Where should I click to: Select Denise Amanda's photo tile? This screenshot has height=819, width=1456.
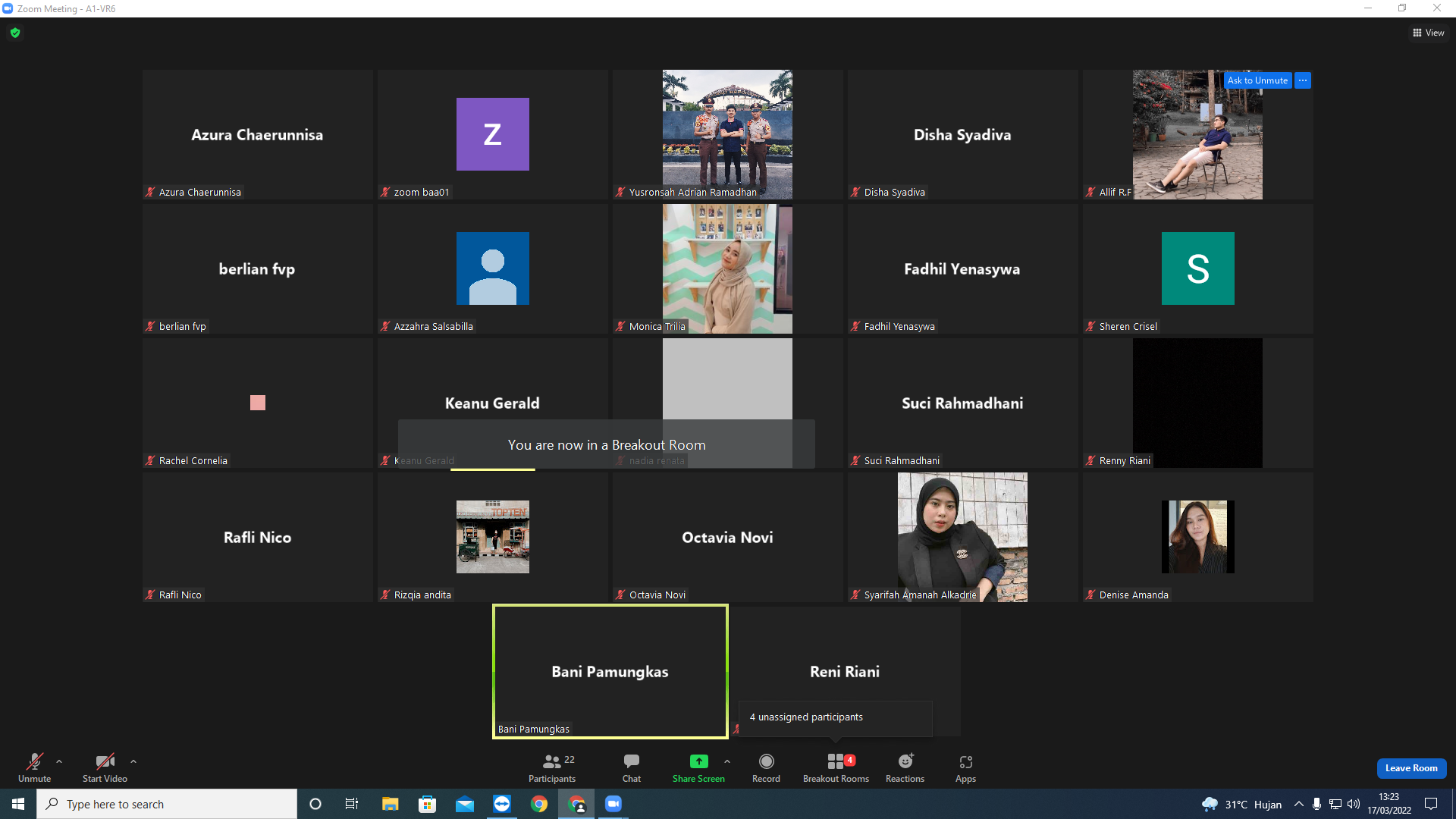click(1198, 537)
